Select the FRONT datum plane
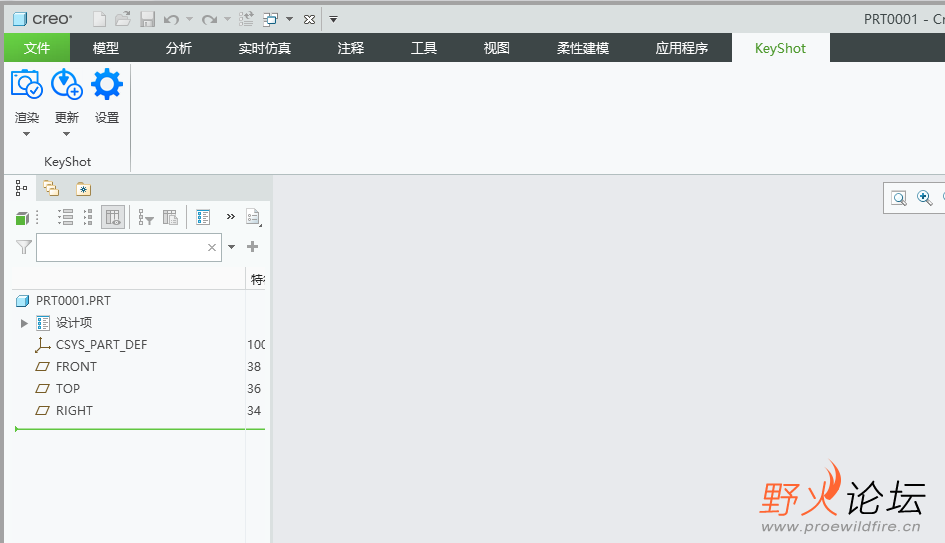 (x=76, y=366)
